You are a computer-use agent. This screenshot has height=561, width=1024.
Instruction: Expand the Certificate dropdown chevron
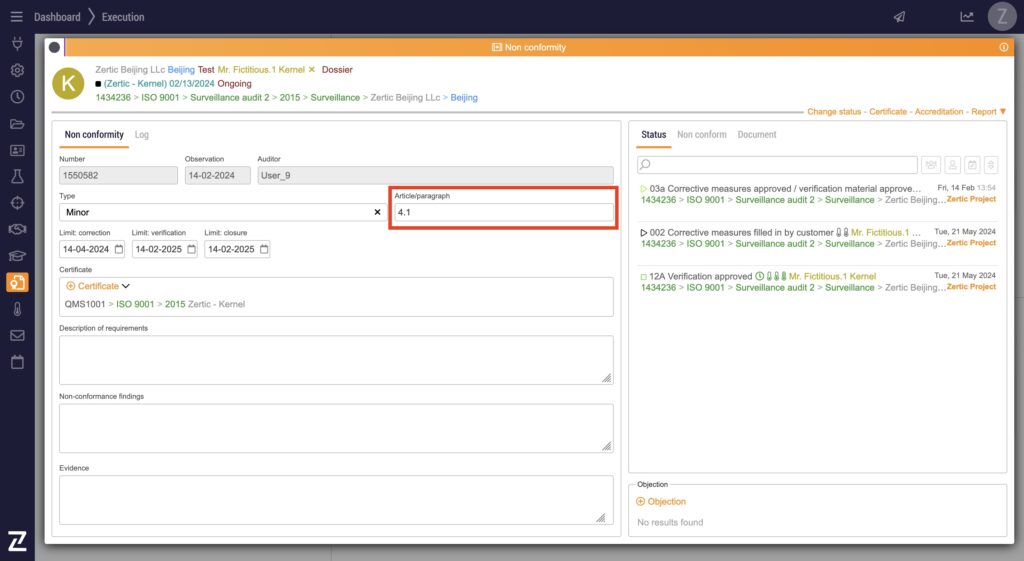[126, 286]
